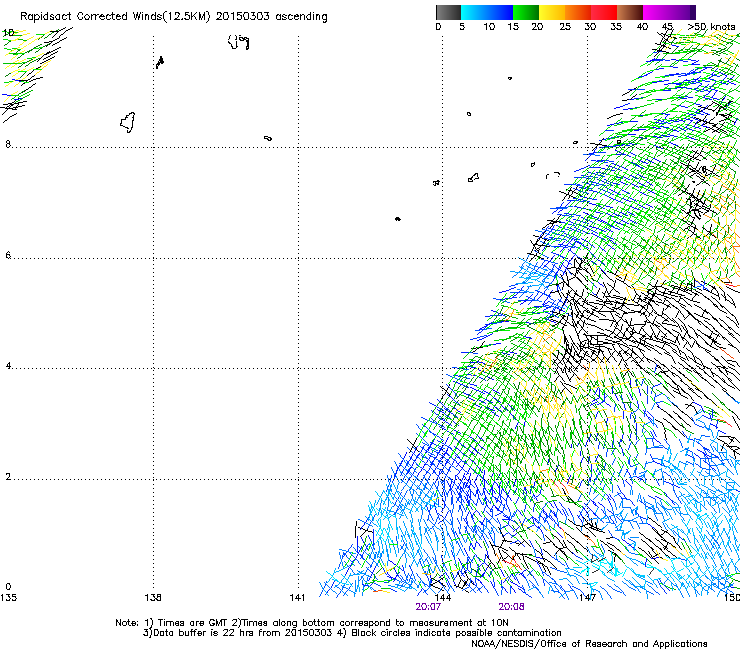Click the purple "20:08" time label

pyautogui.click(x=511, y=607)
